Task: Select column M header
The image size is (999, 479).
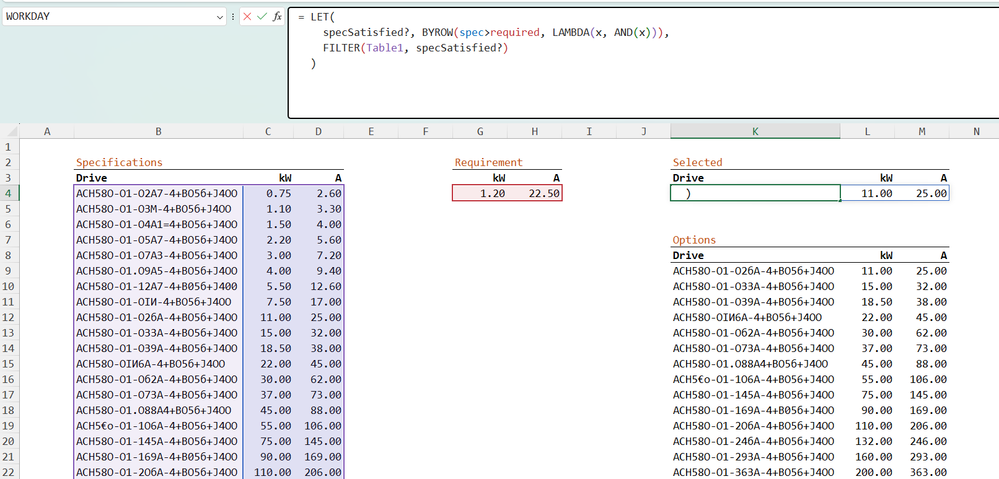Action: 922,132
